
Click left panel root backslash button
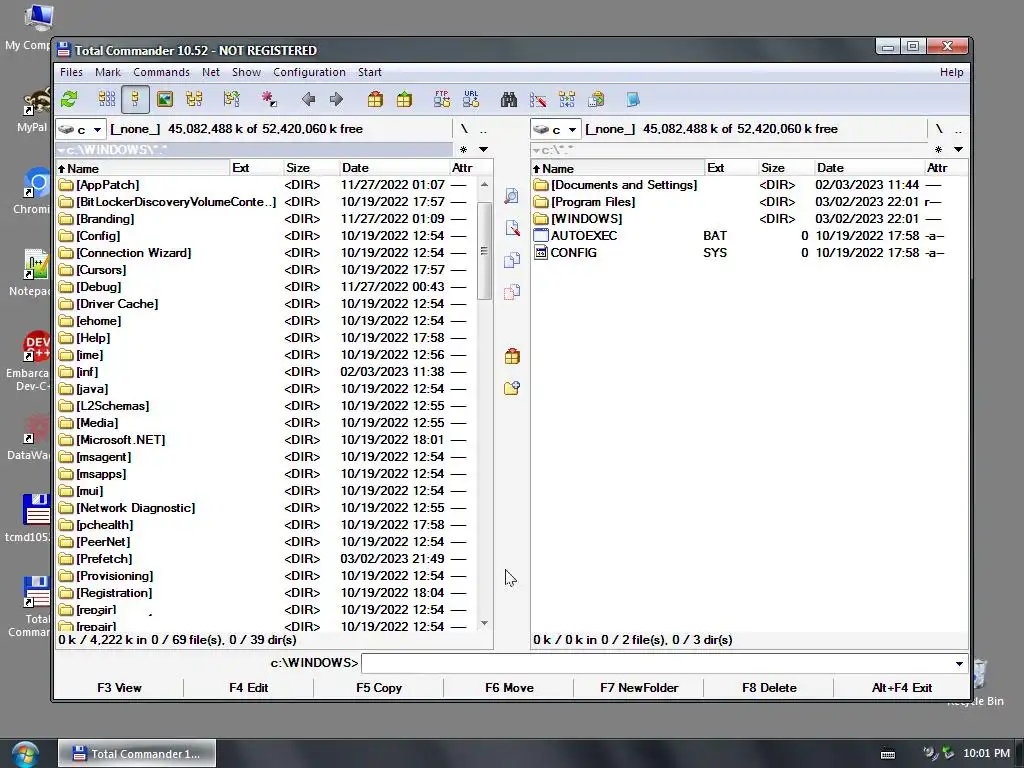coord(464,129)
